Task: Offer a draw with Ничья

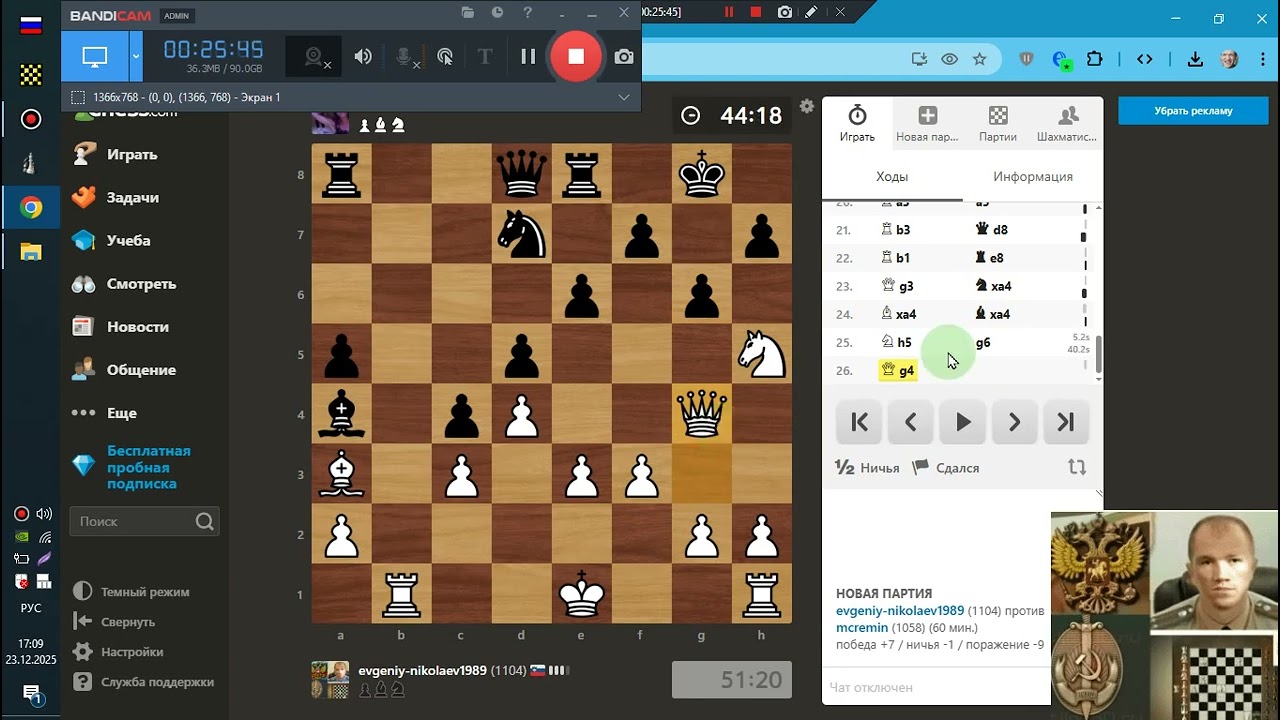Action: click(867, 468)
